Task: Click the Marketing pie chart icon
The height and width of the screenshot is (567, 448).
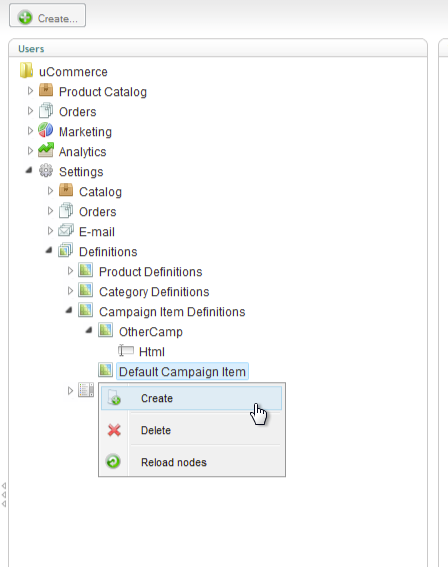Action: pos(46,130)
